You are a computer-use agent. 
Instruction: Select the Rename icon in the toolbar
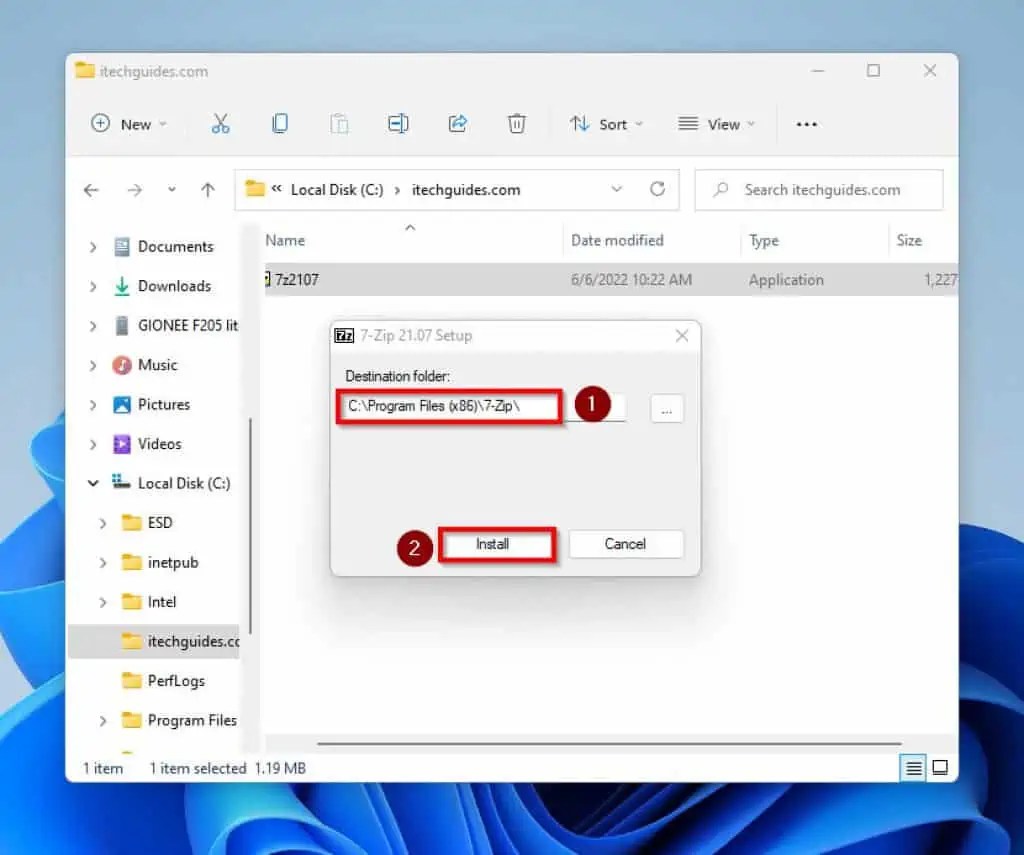(398, 123)
